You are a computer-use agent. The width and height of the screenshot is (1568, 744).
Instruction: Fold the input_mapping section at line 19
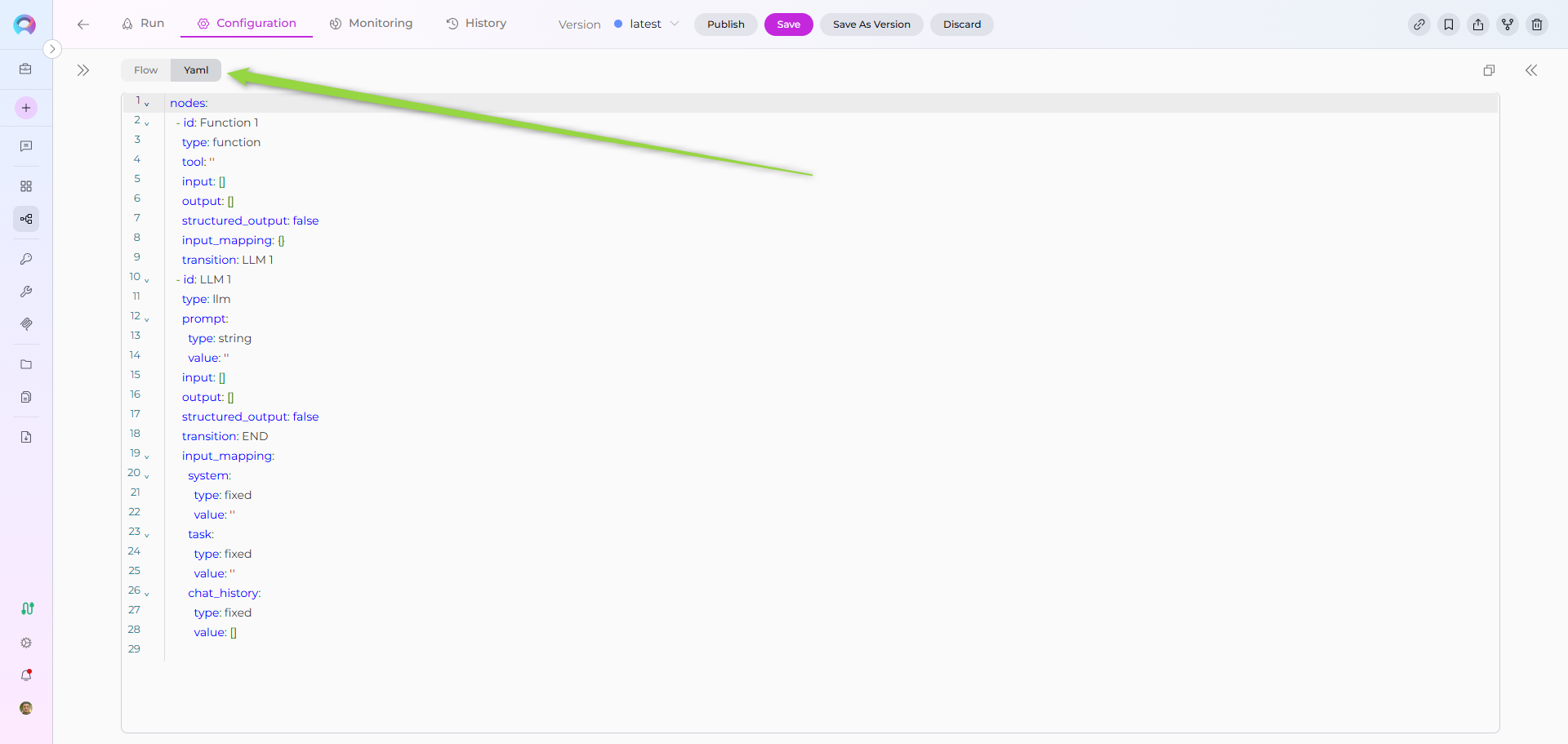point(147,457)
